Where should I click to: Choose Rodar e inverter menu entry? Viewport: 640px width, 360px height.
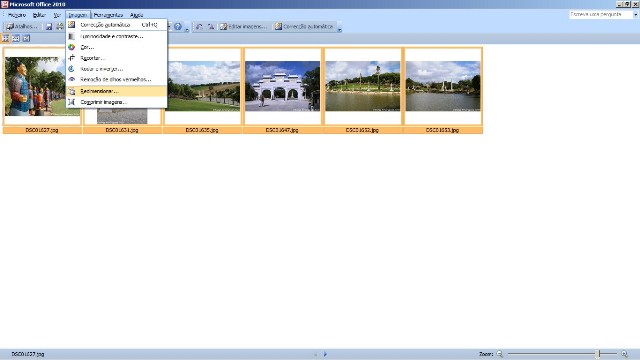click(117, 69)
